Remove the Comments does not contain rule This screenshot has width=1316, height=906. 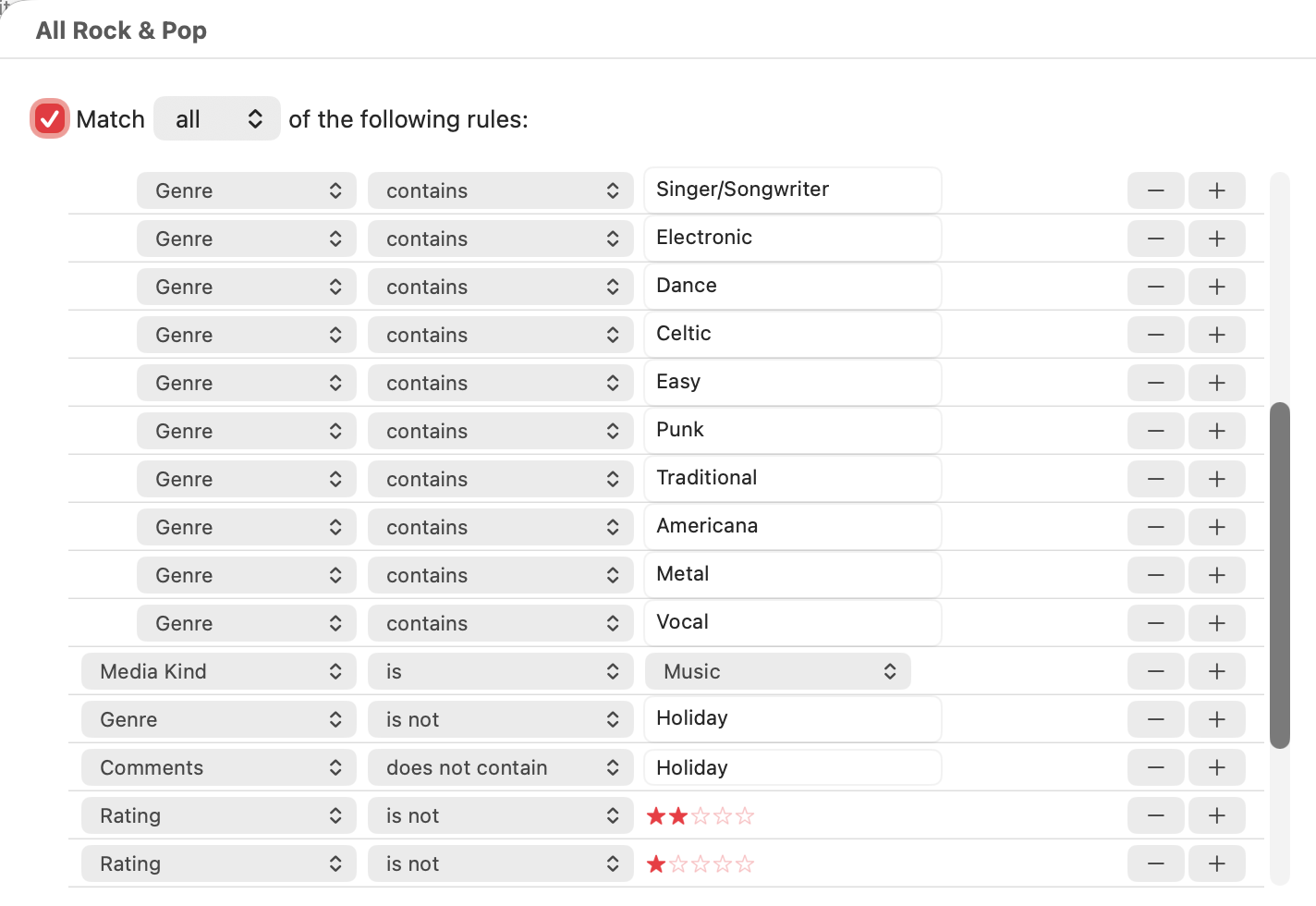[1155, 767]
